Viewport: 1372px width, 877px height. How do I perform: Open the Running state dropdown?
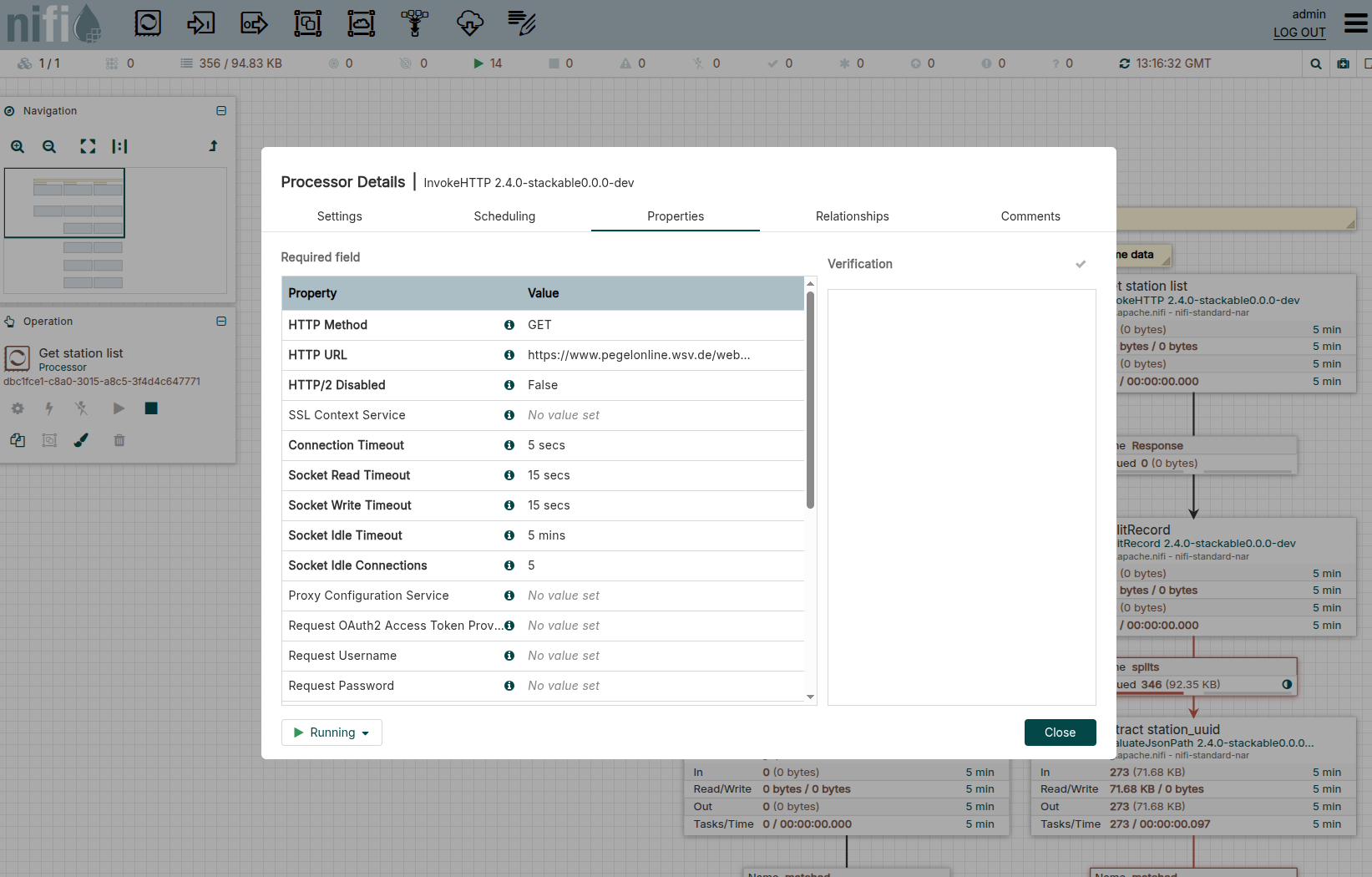tap(332, 733)
